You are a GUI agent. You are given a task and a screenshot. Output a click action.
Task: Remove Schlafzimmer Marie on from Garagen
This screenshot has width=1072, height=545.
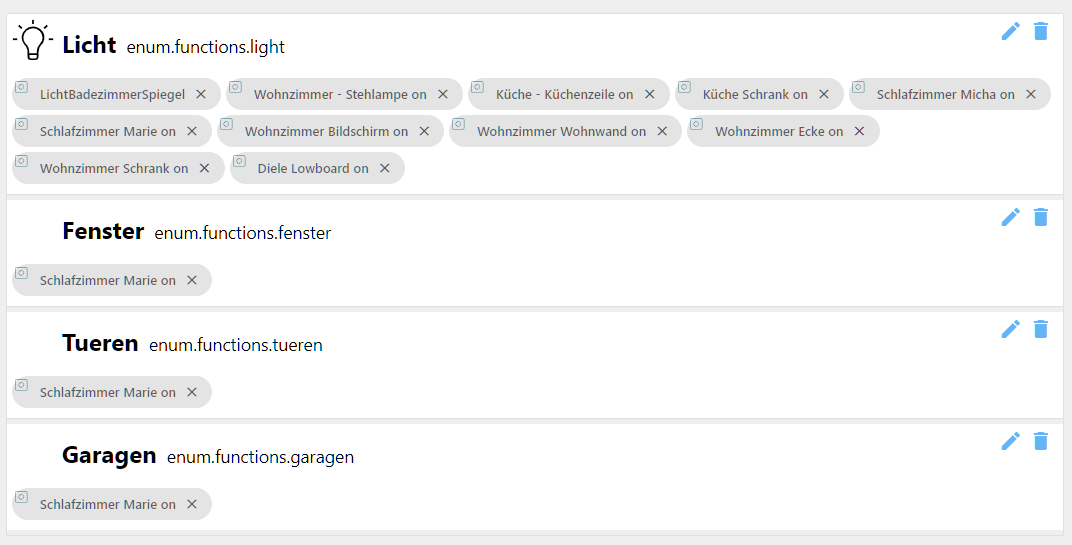pos(192,504)
